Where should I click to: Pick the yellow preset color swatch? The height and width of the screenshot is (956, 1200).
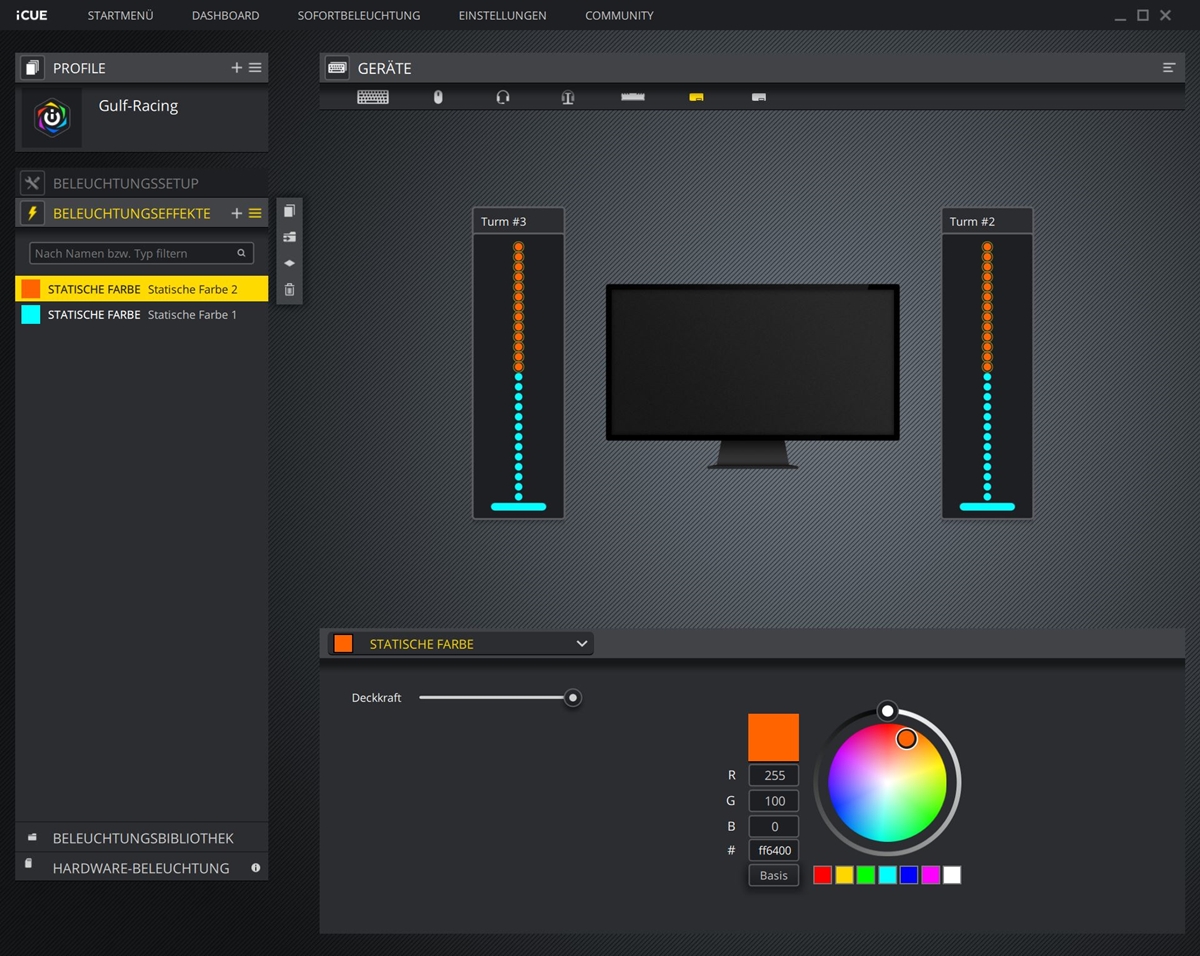tap(845, 875)
